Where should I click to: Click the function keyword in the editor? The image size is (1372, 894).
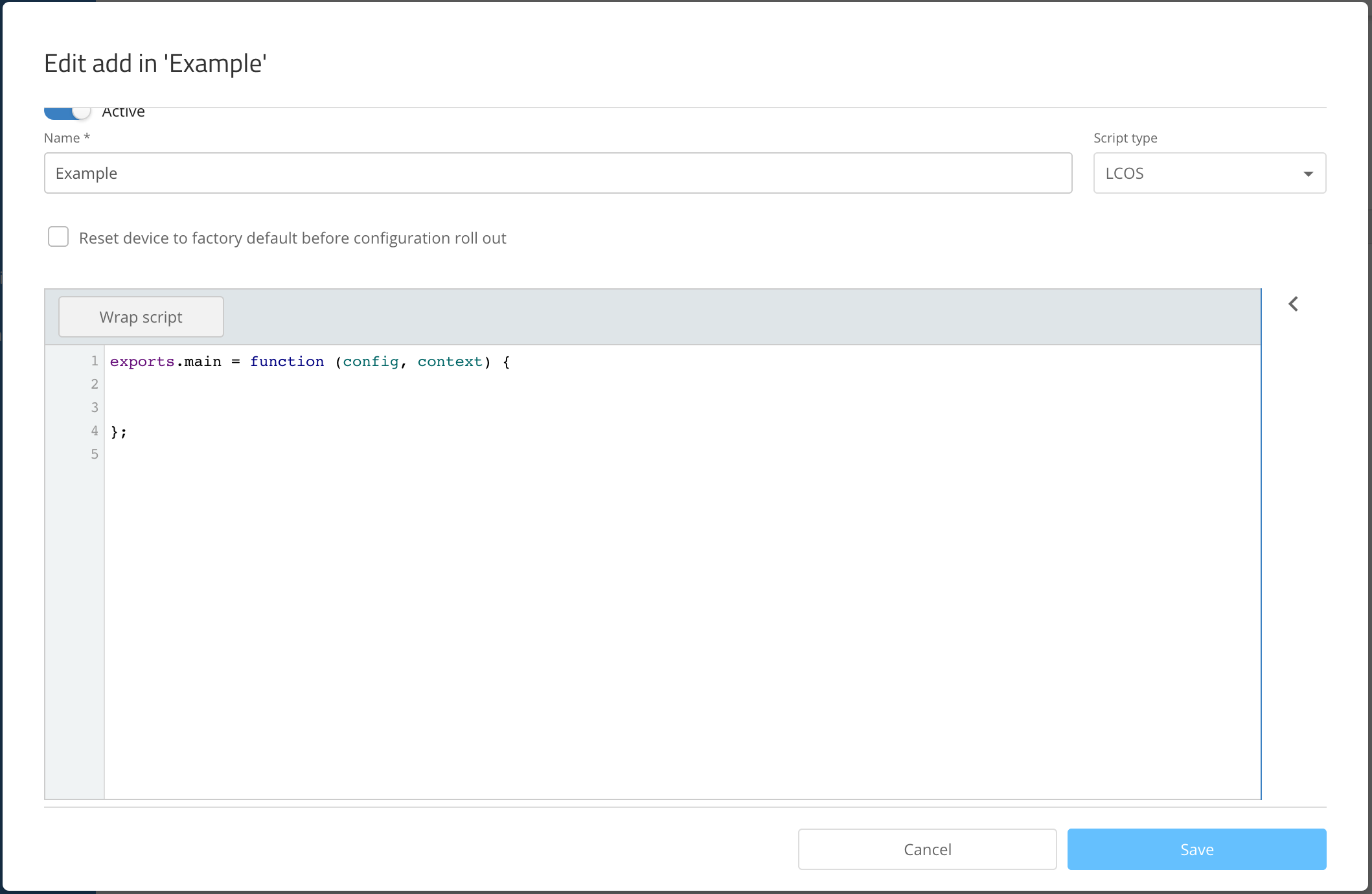tap(287, 361)
